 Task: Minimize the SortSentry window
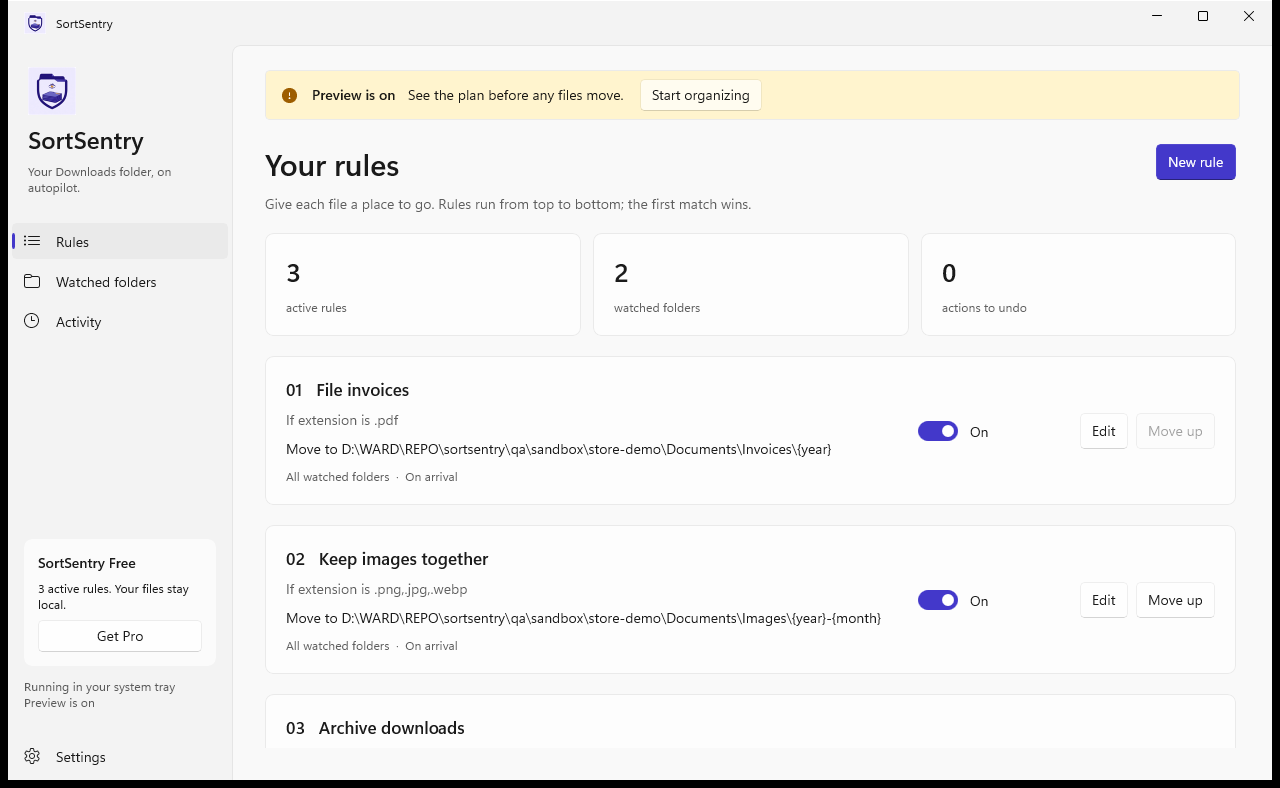pyautogui.click(x=1157, y=16)
